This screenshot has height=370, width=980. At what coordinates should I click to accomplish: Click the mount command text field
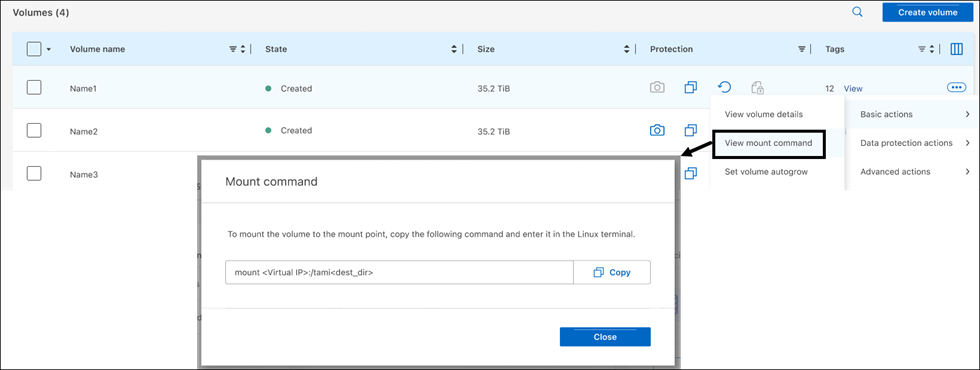tap(399, 272)
